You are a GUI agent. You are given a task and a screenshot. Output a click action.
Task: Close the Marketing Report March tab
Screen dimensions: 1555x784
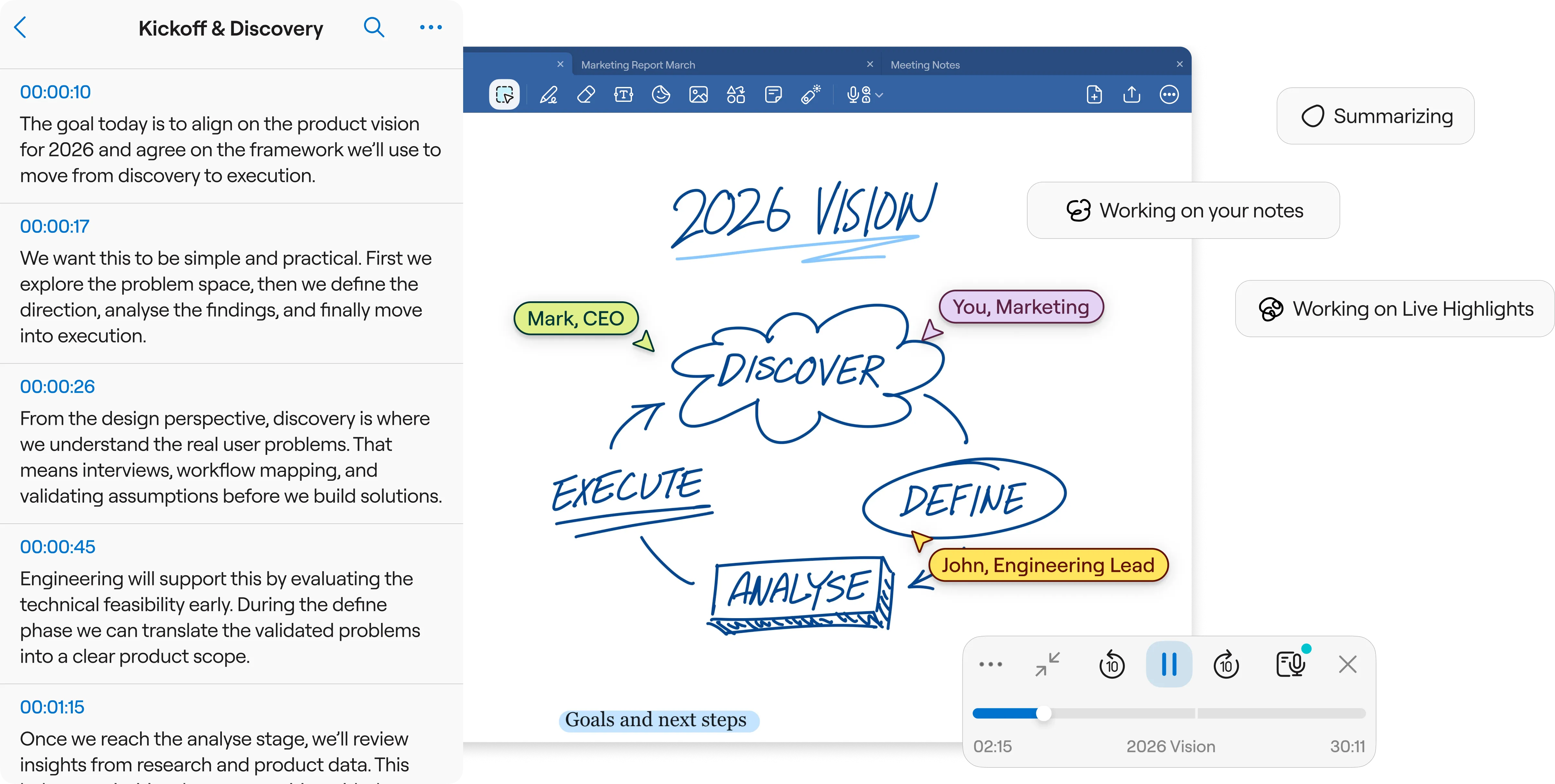pyautogui.click(x=870, y=64)
